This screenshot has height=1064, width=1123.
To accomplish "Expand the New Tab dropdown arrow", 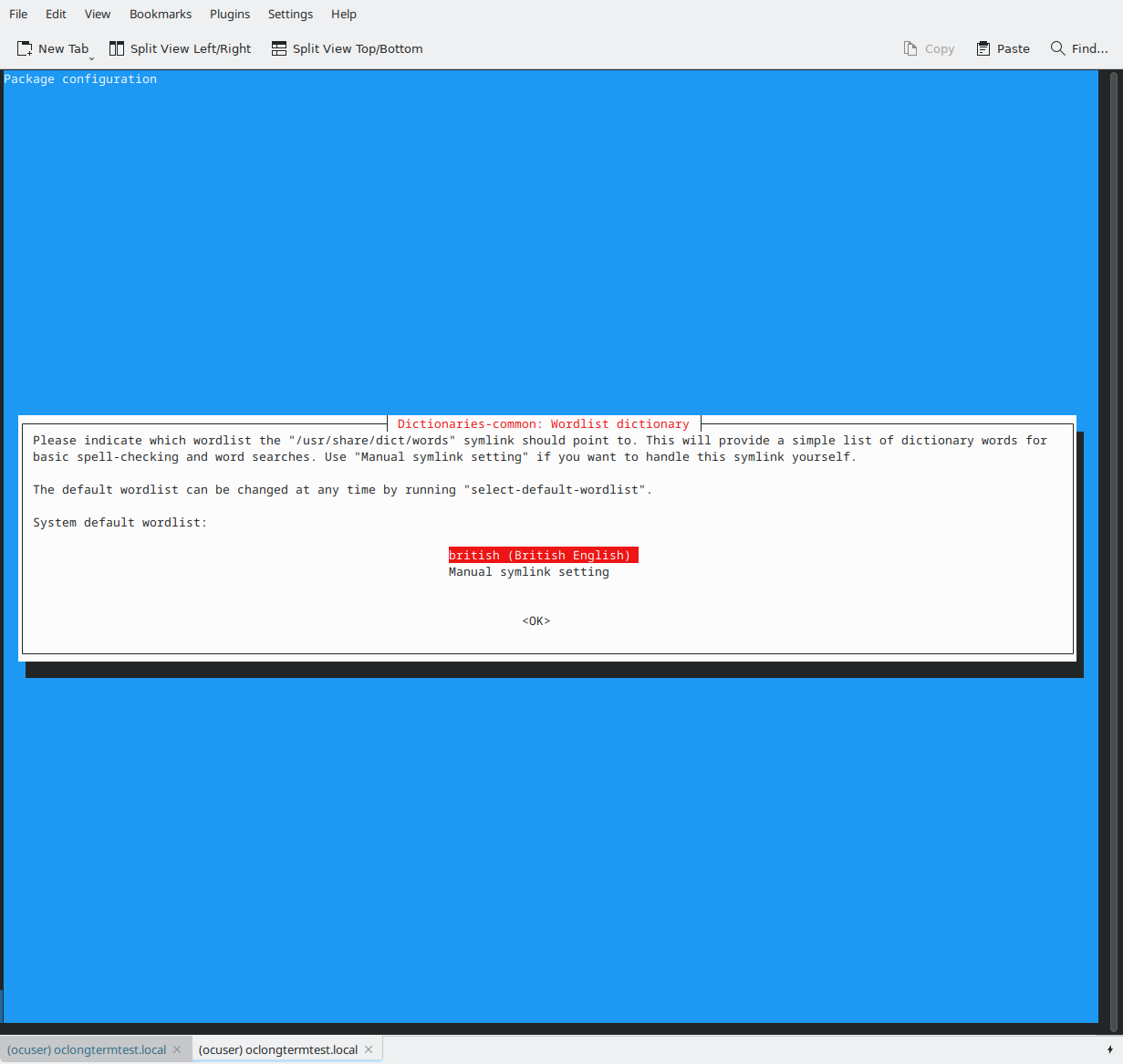I will [91, 57].
